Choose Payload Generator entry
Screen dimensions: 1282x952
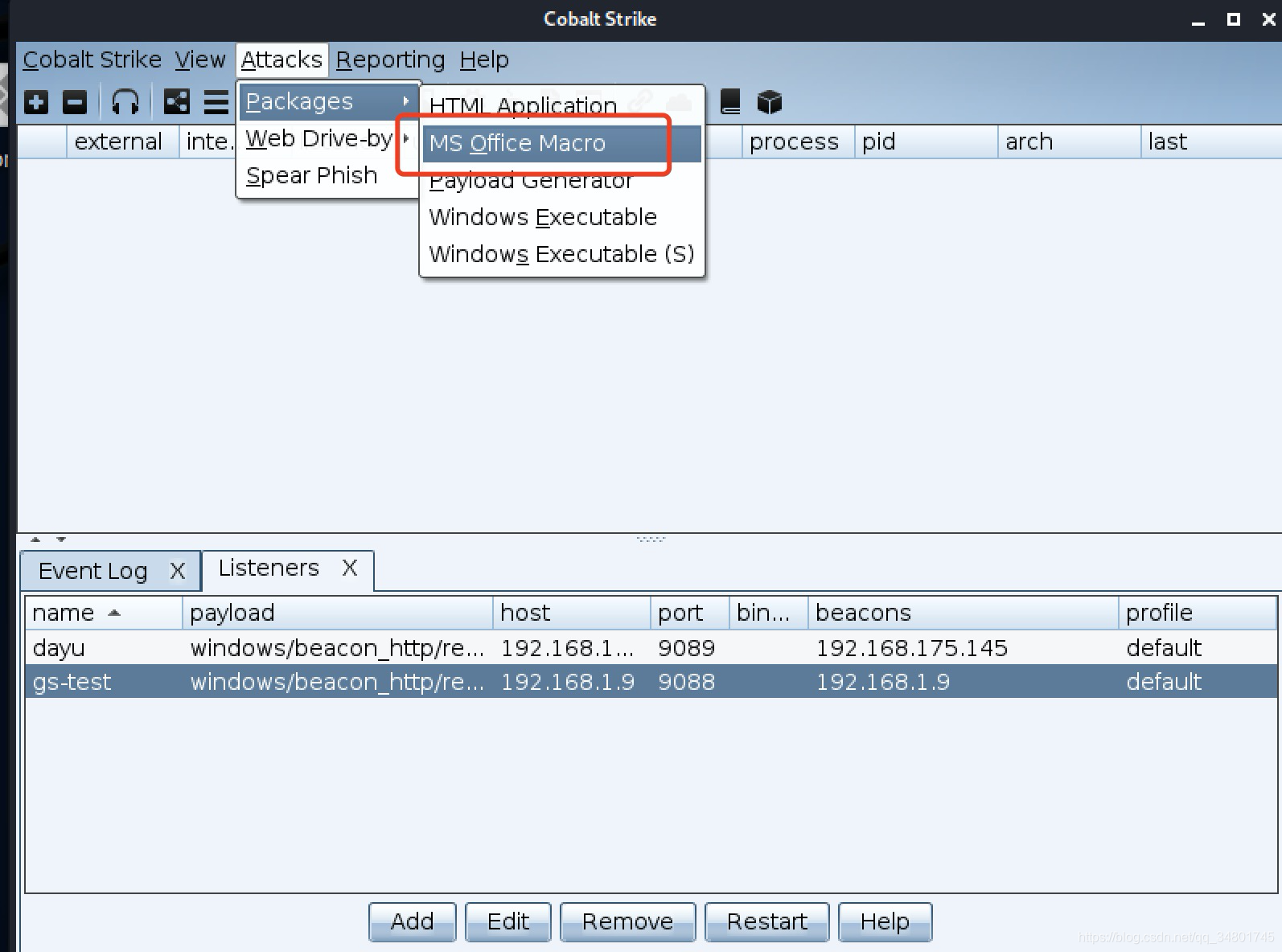pyautogui.click(x=562, y=180)
